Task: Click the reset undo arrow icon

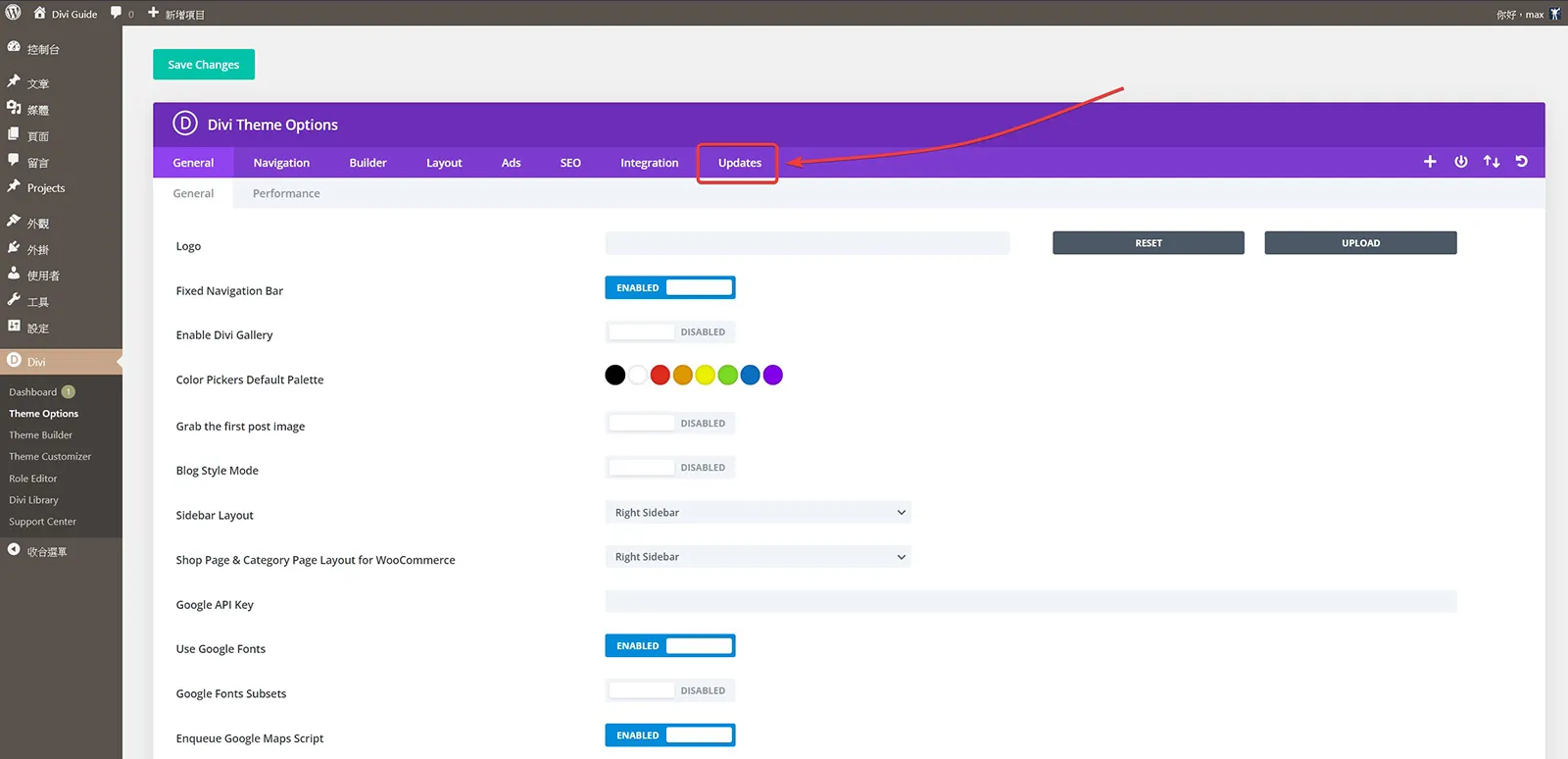Action: (1522, 162)
